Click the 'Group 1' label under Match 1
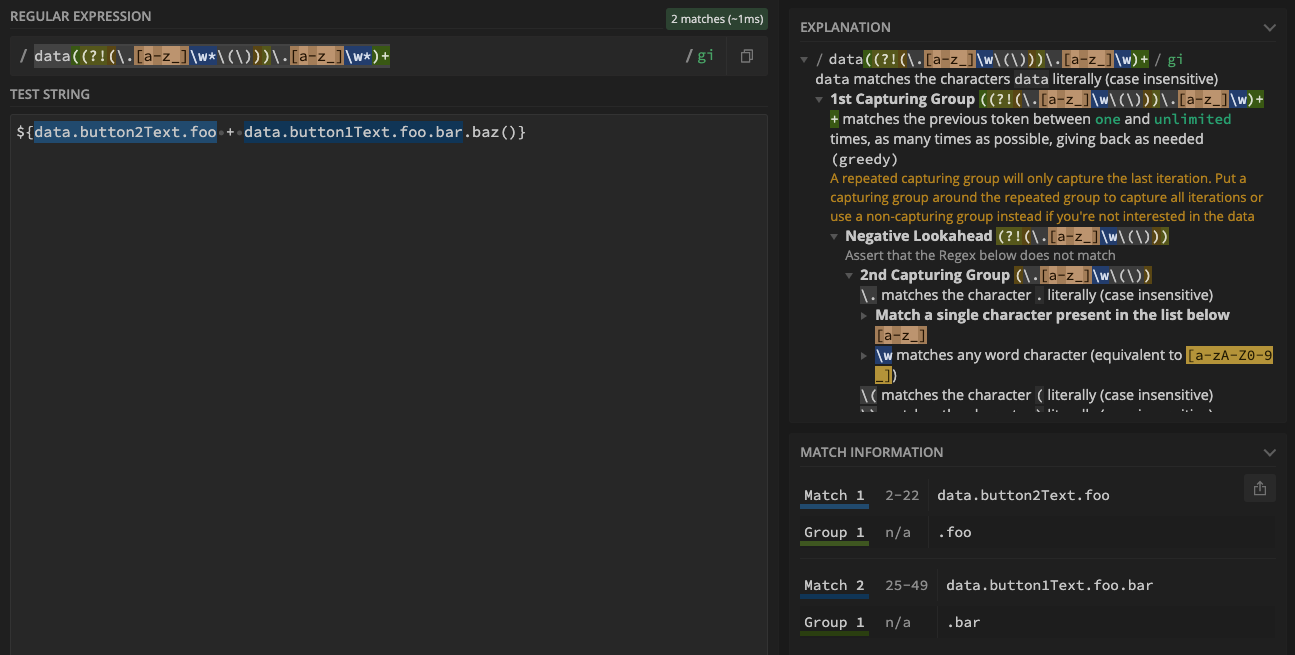Screen dimensions: 1295x655 [x=833, y=532]
